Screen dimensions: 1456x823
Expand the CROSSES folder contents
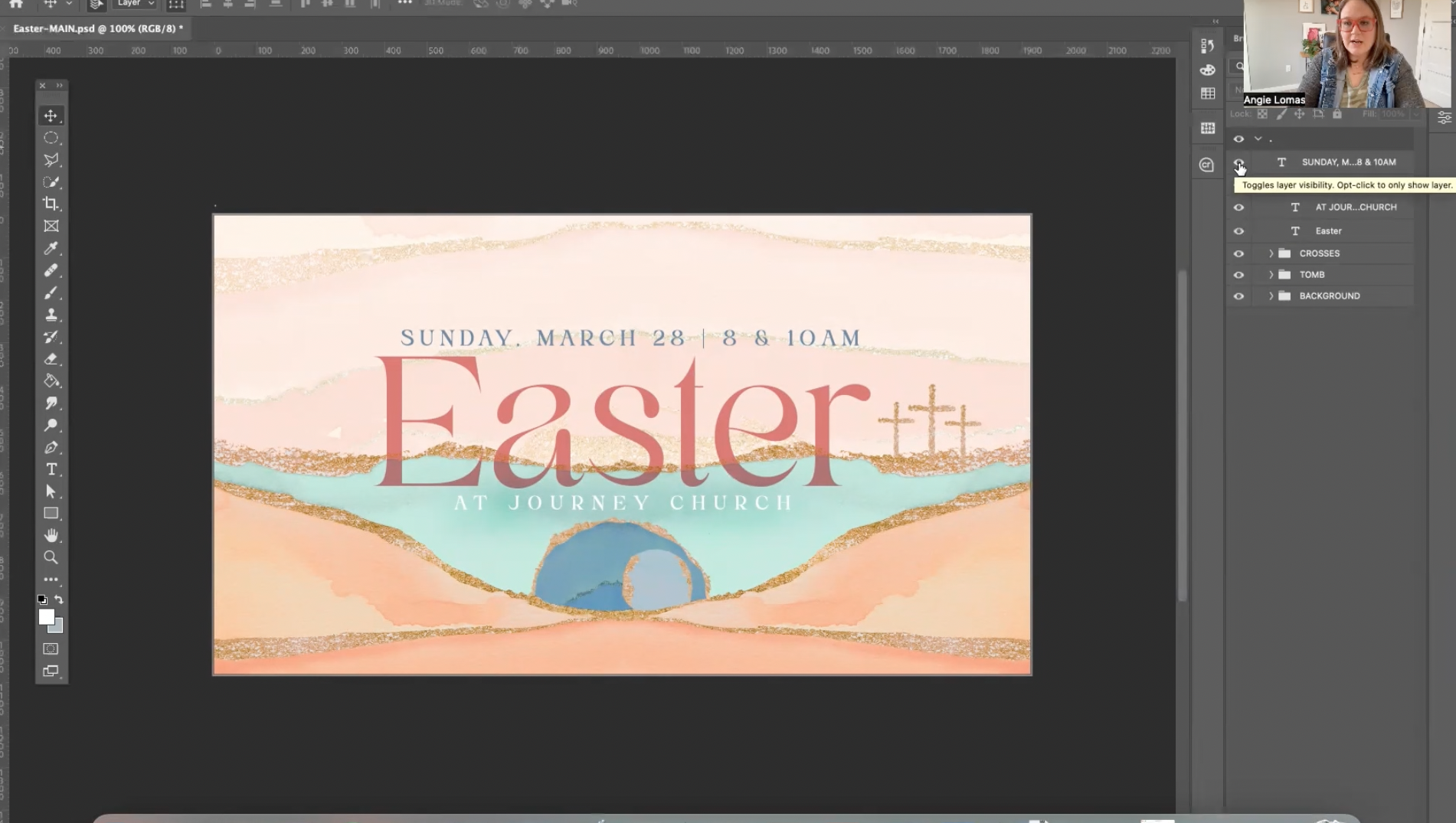coord(1271,253)
